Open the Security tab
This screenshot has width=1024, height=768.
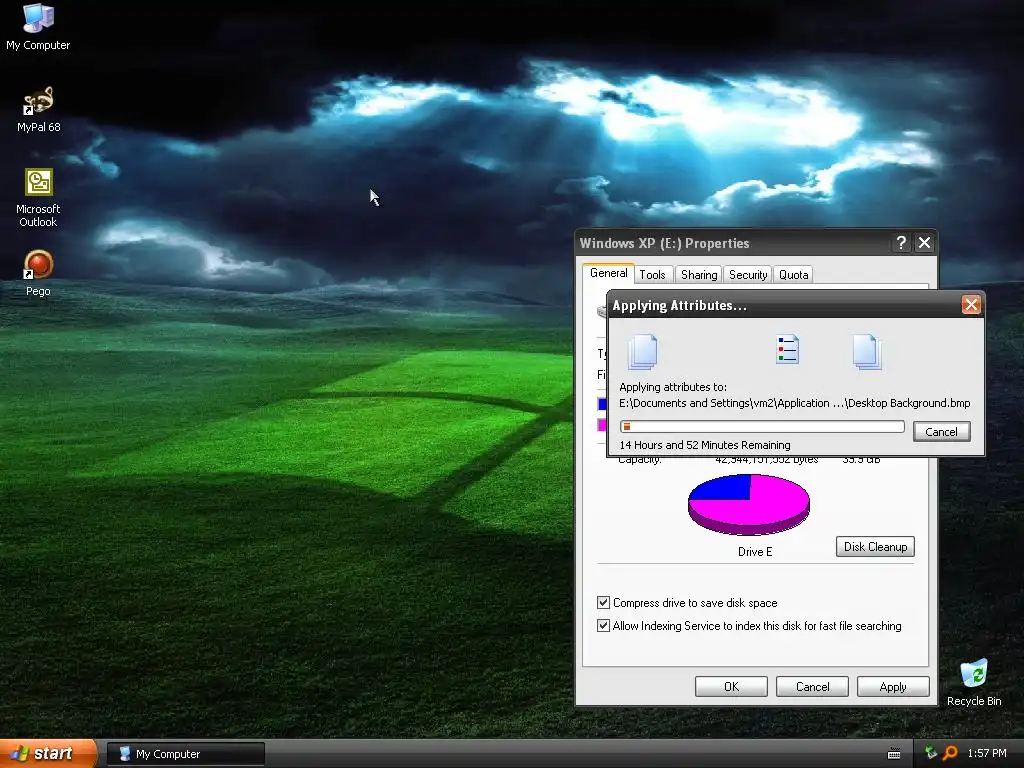748,275
